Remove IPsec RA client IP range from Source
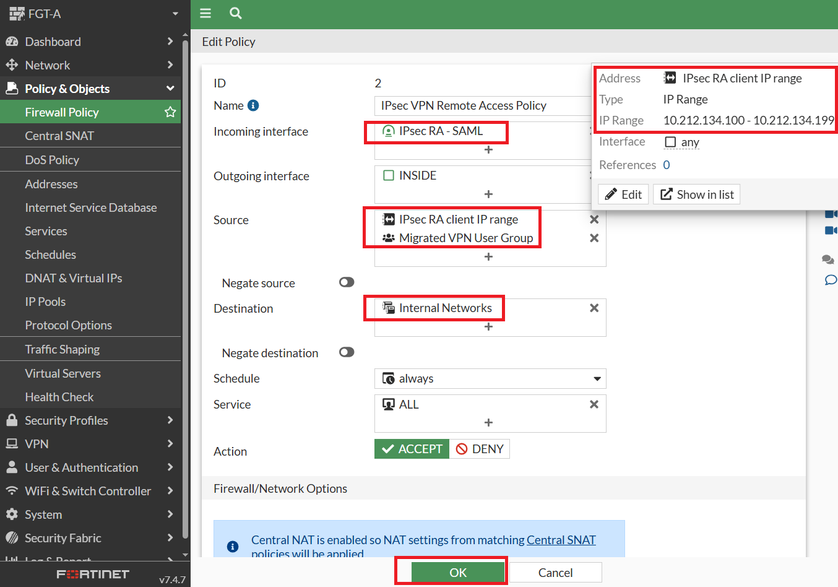Screen dimensions: 838x587 [x=594, y=219]
